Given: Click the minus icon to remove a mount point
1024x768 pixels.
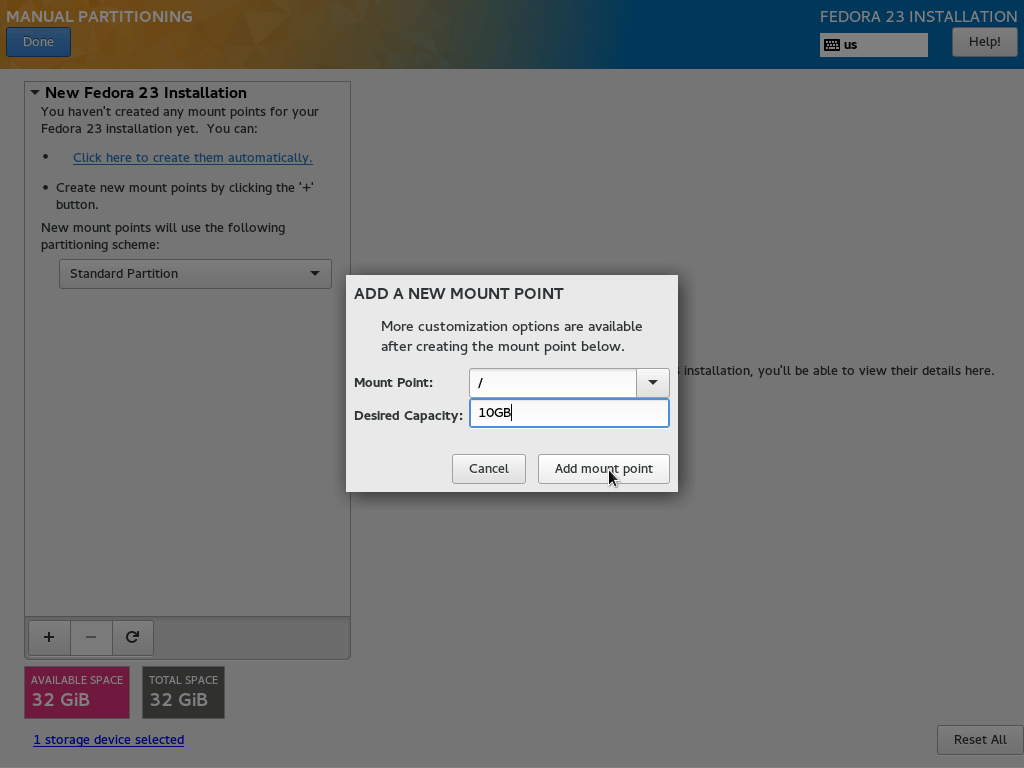Looking at the screenshot, I should tap(91, 637).
